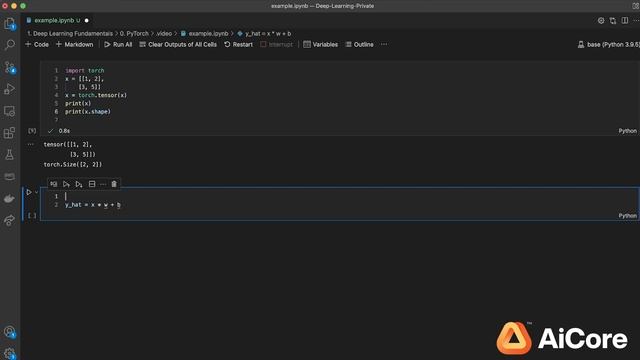
Task: Open the Extensions view
Action: [x=9, y=133]
